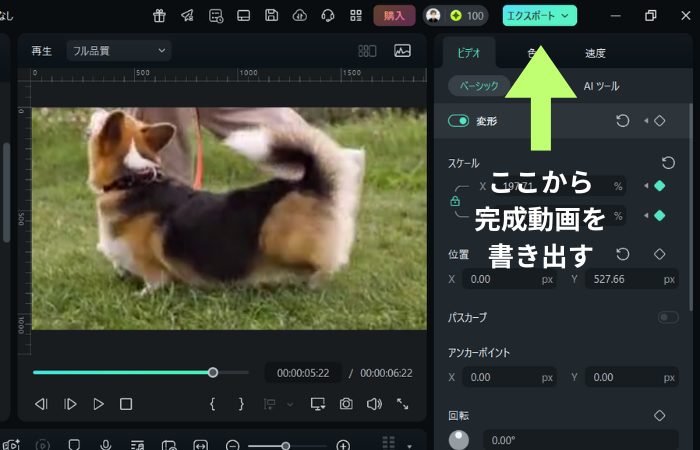The width and height of the screenshot is (700, 450).
Task: Add keyframe for 位置 position
Action: pyautogui.click(x=660, y=254)
